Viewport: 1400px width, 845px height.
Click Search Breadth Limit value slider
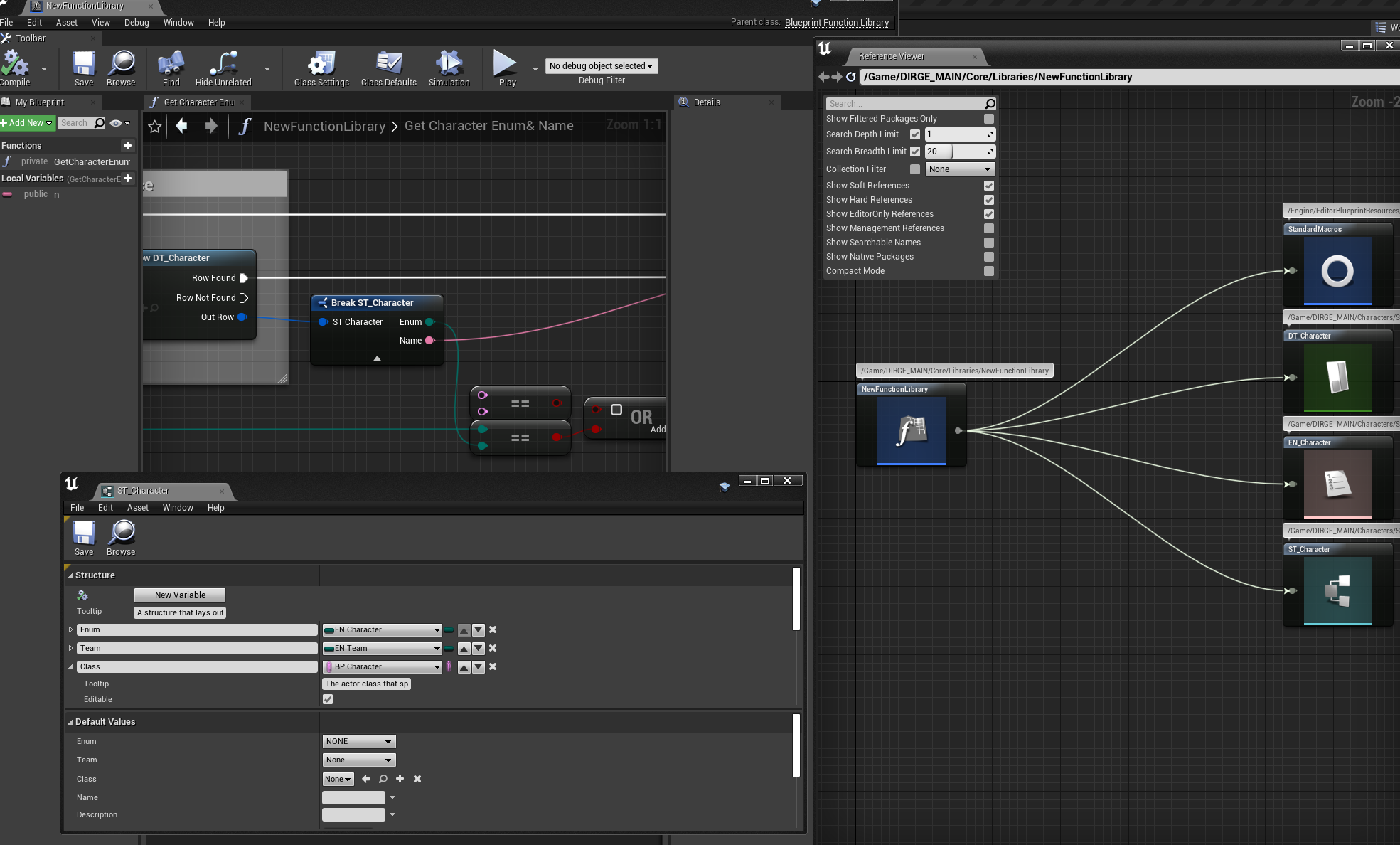960,152
